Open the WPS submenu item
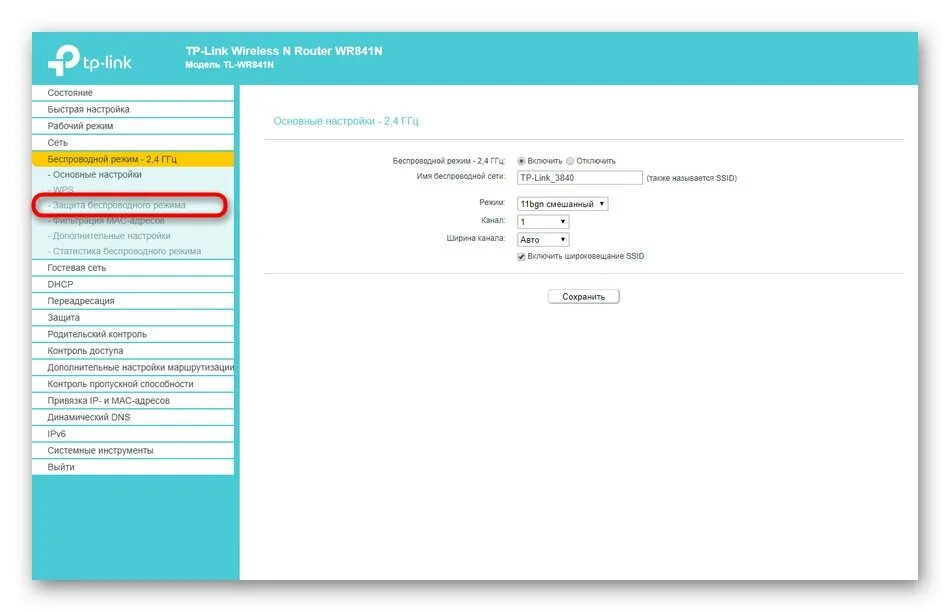This screenshot has width=950, height=612. (x=61, y=190)
